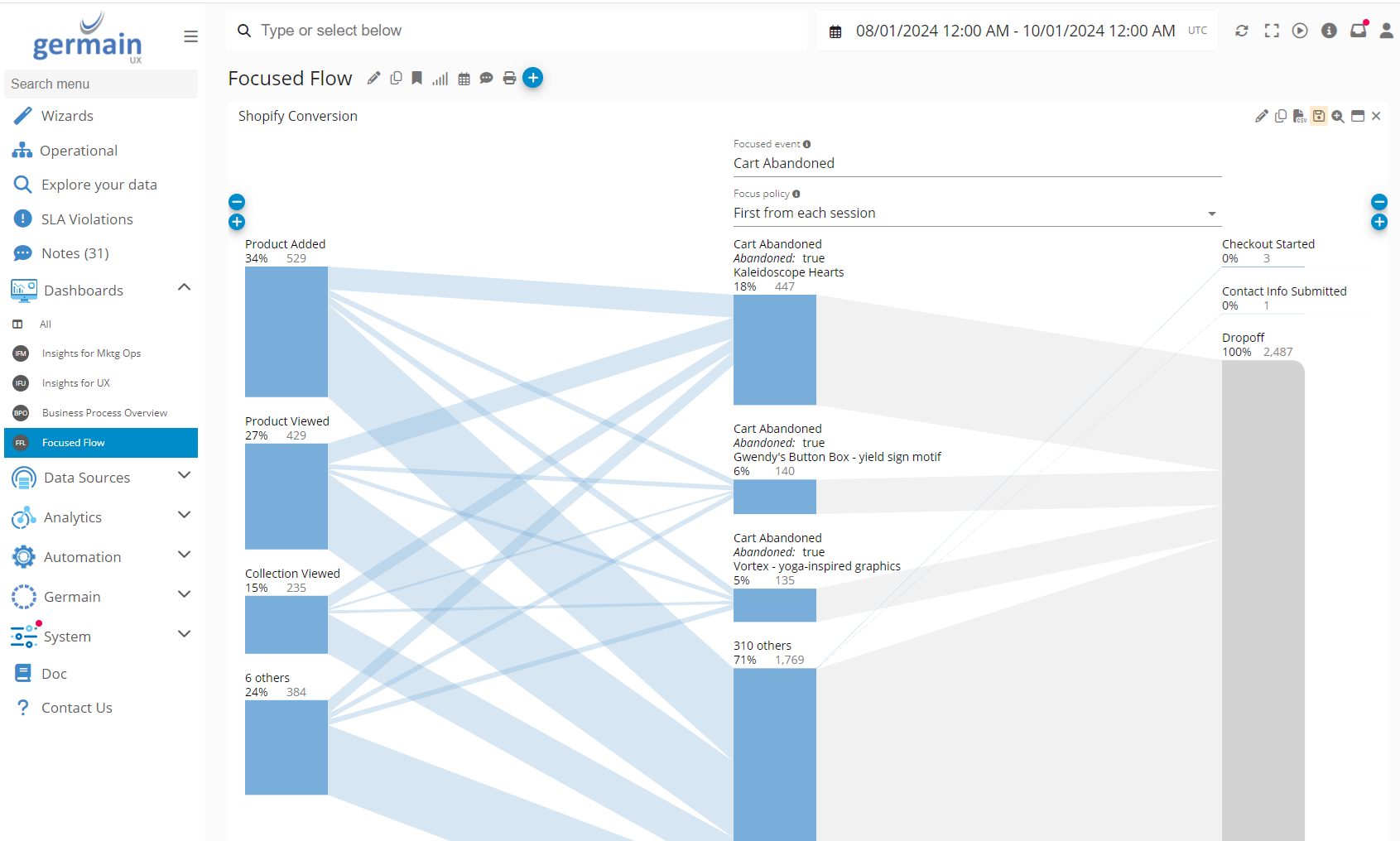The width and height of the screenshot is (1400, 841).
Task: Click the date range field in header
Action: pos(1015,31)
